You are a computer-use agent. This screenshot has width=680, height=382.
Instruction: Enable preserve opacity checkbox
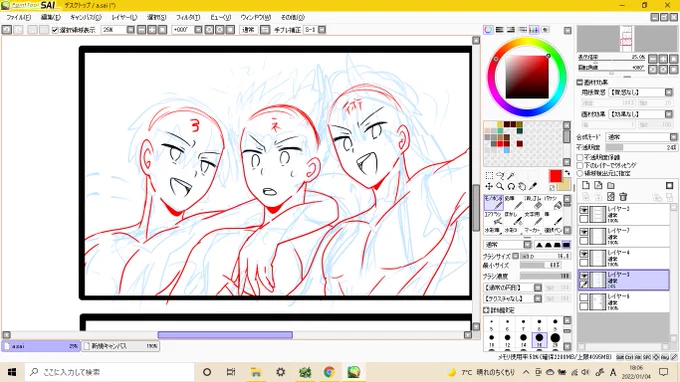coord(580,157)
